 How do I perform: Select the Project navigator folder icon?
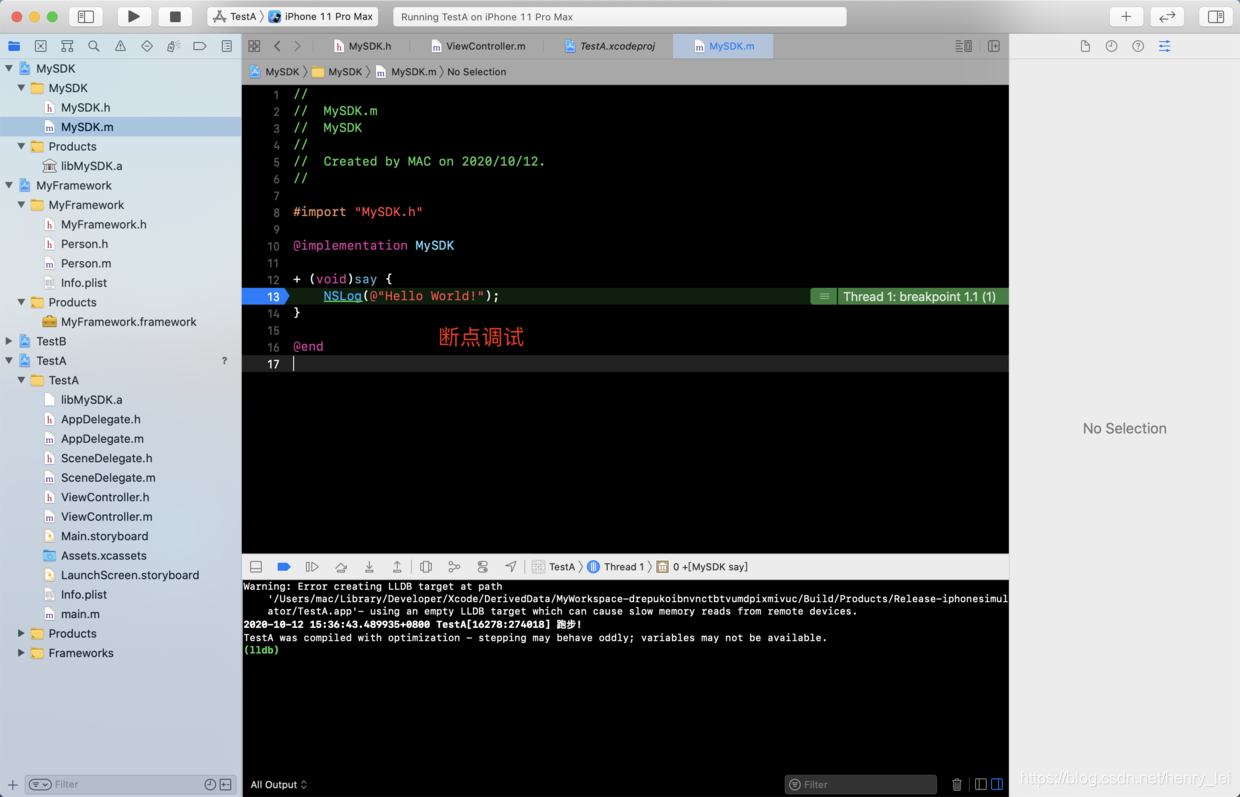click(14, 46)
